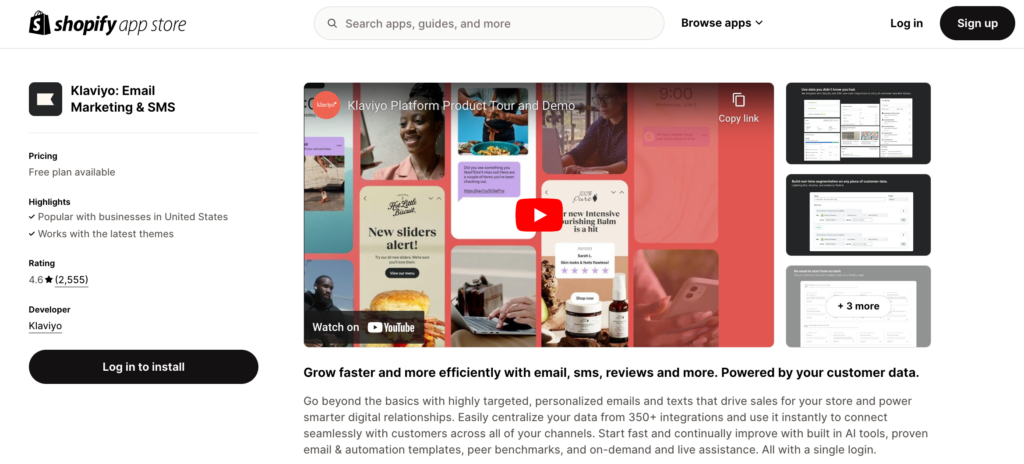The image size is (1024, 464).
Task: Click the Klaviyo channel avatar in video
Action: coord(326,105)
